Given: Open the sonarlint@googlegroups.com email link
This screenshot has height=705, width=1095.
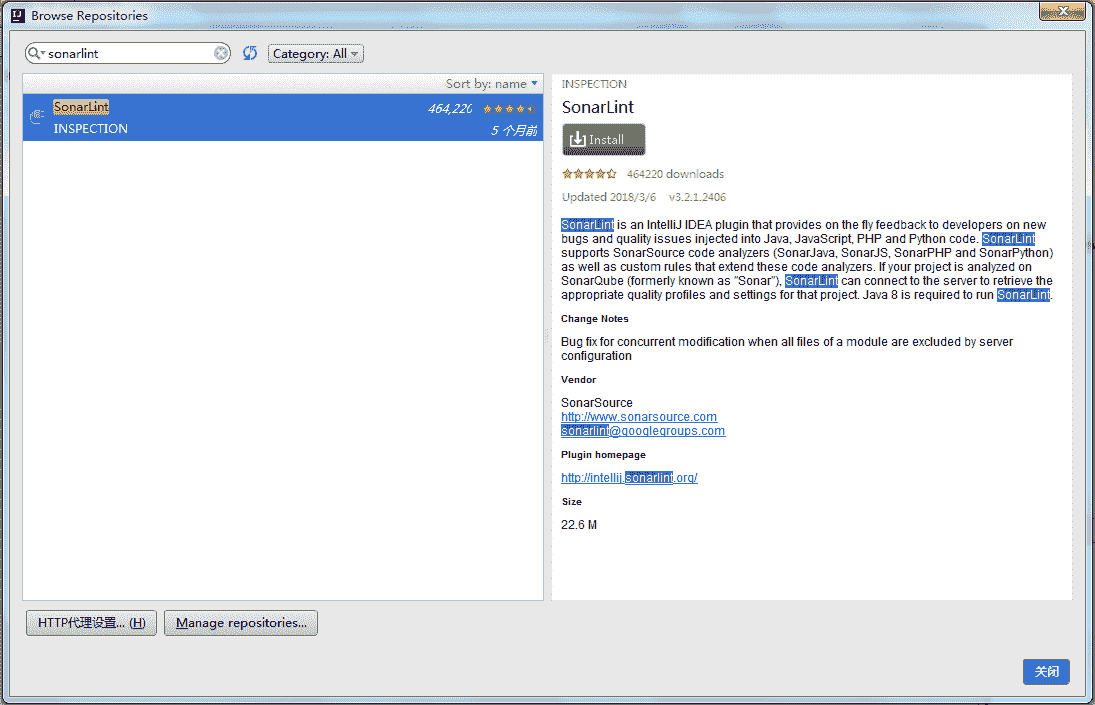Looking at the screenshot, I should (643, 431).
